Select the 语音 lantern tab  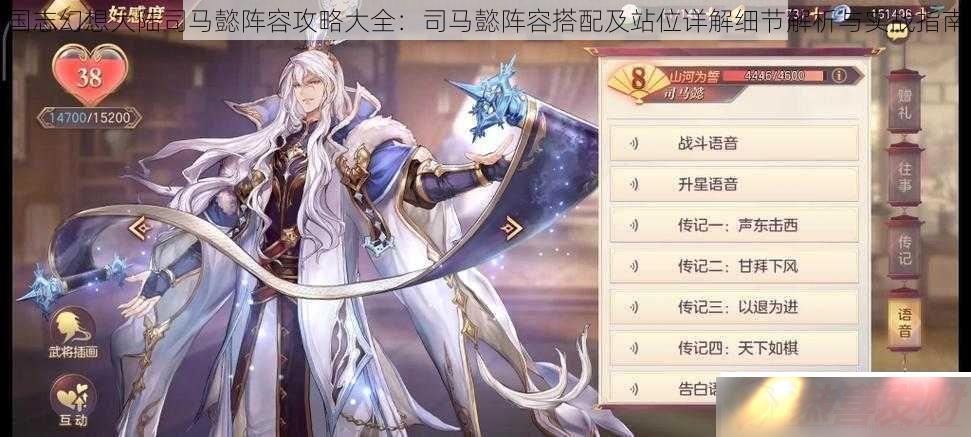(904, 321)
